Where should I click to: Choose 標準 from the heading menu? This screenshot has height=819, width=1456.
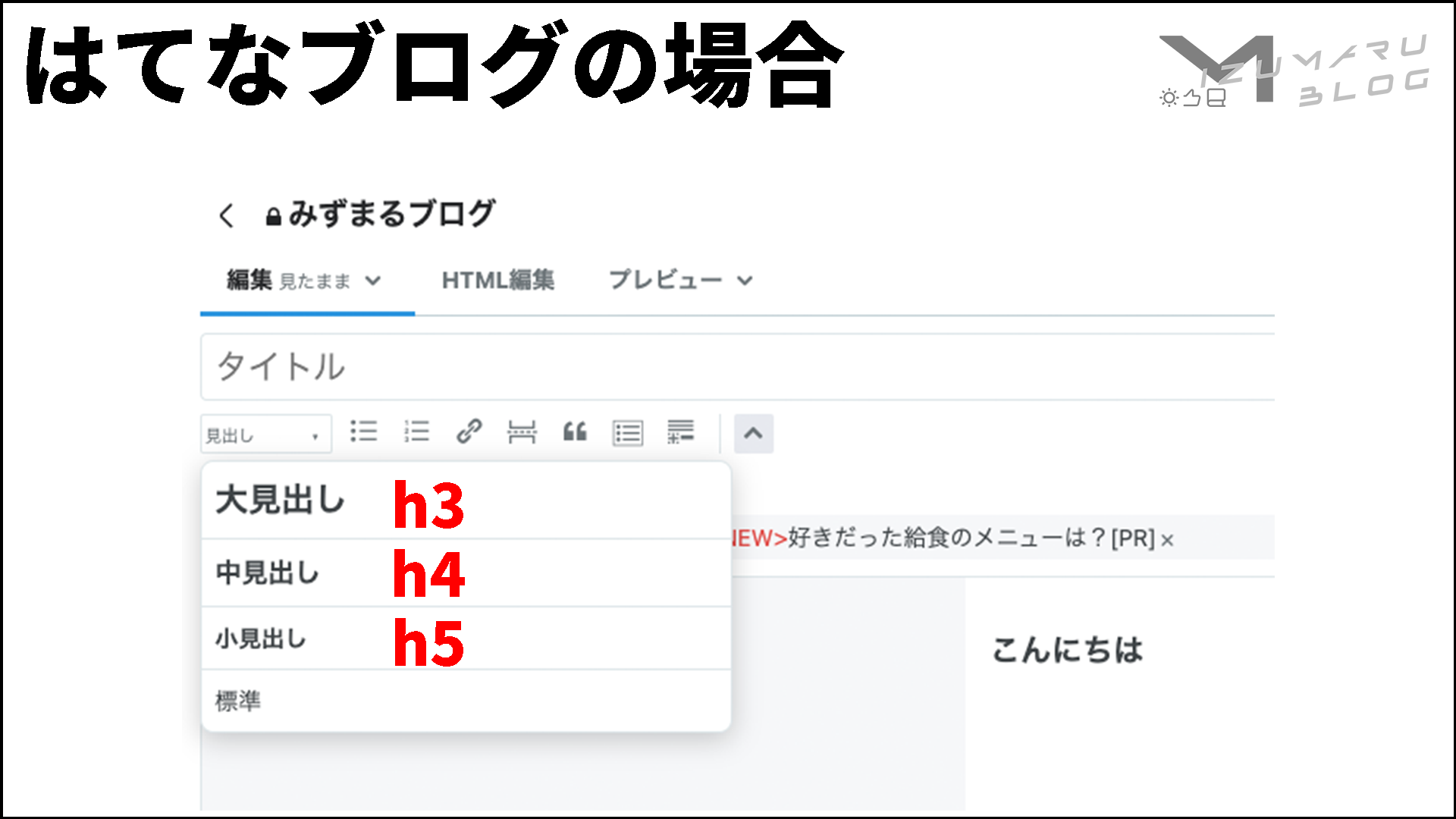point(466,701)
